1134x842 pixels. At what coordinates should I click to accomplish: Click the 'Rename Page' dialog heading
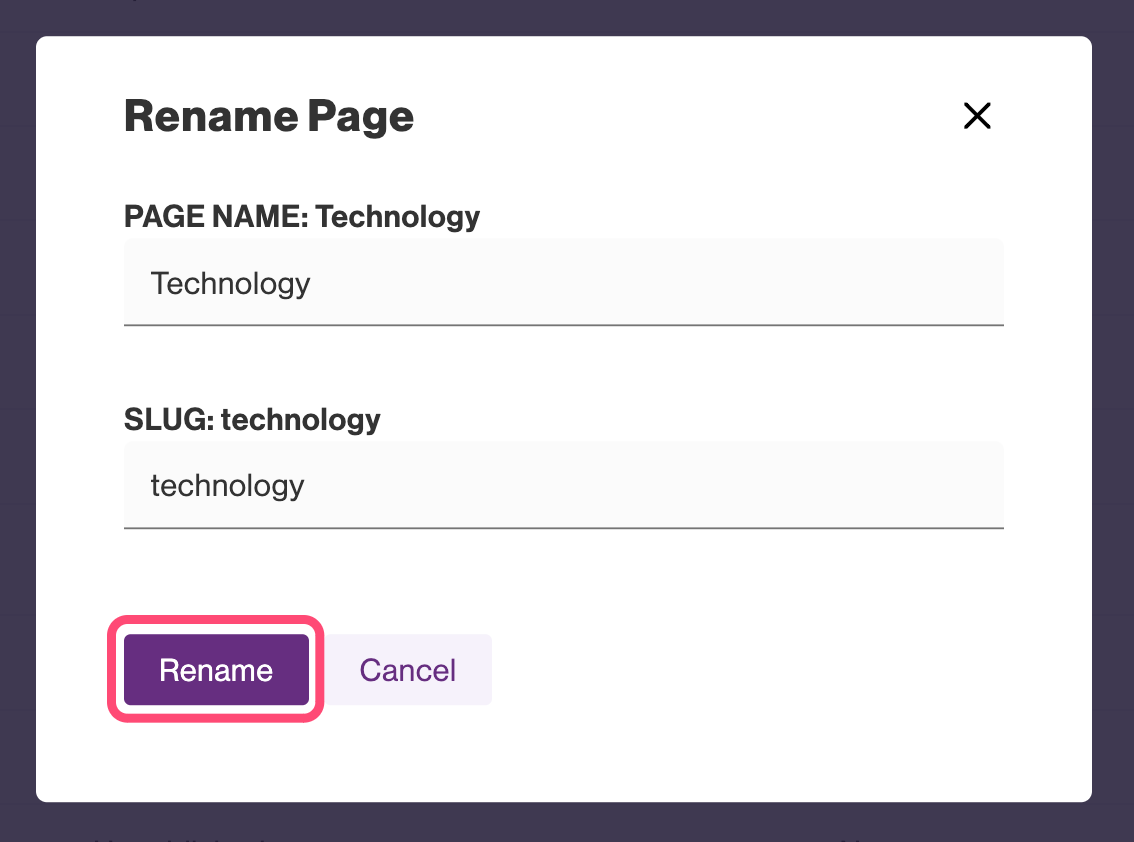pyautogui.click(x=268, y=117)
